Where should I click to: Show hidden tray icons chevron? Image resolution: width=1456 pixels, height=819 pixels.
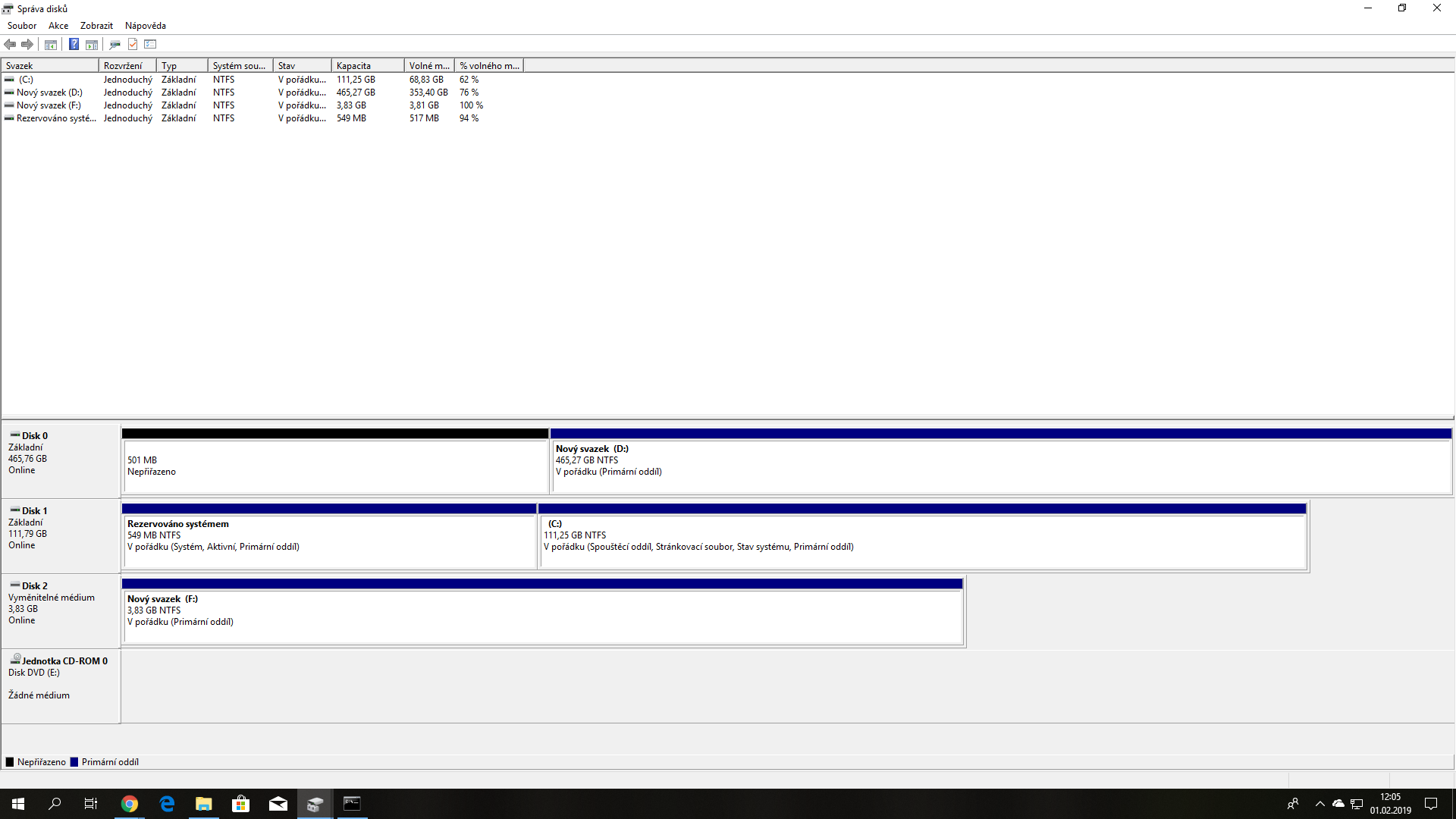click(1319, 804)
